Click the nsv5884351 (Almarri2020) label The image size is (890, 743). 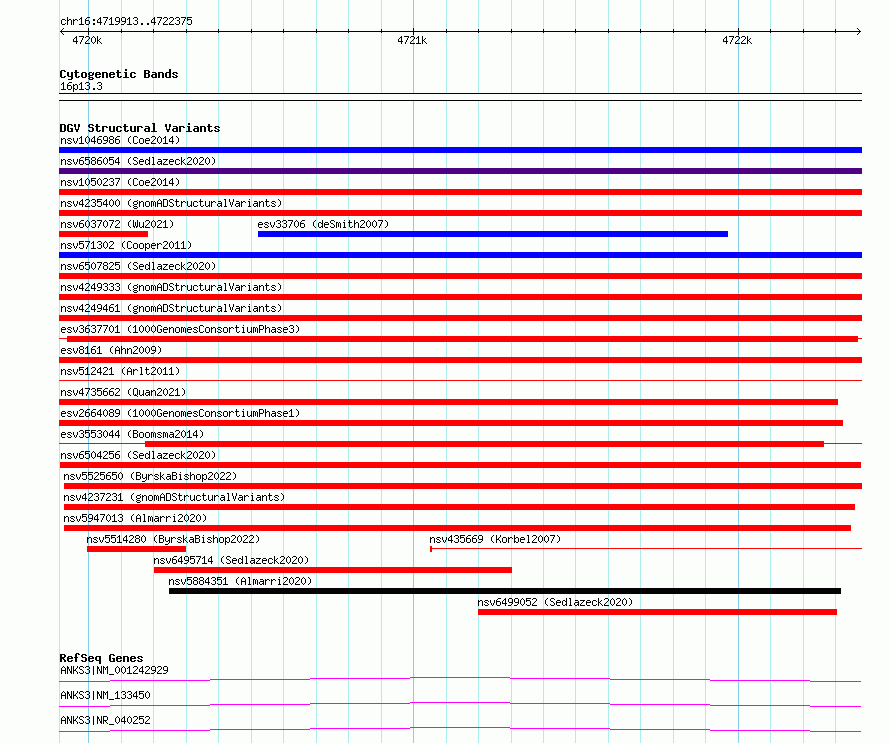pos(240,581)
